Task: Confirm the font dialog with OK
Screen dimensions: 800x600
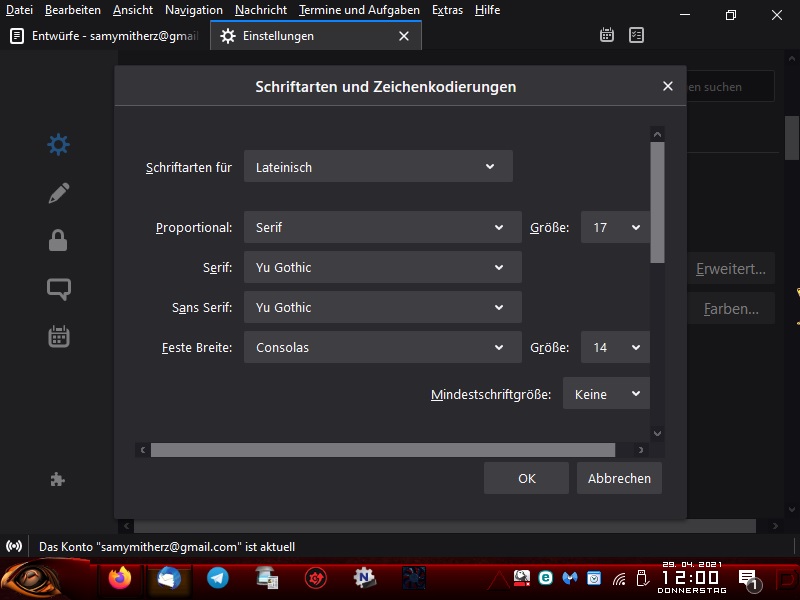Action: (x=526, y=478)
